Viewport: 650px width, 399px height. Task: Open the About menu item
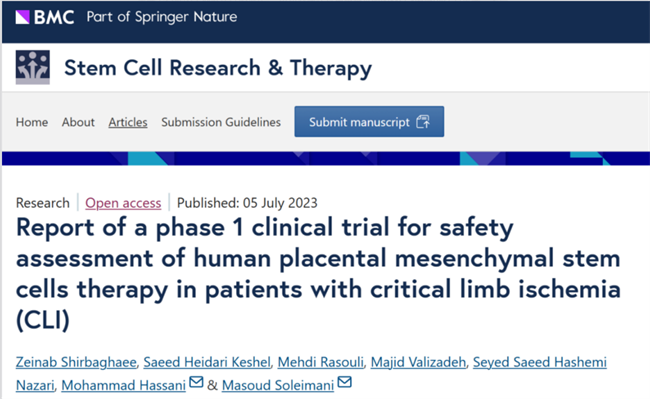tap(78, 122)
